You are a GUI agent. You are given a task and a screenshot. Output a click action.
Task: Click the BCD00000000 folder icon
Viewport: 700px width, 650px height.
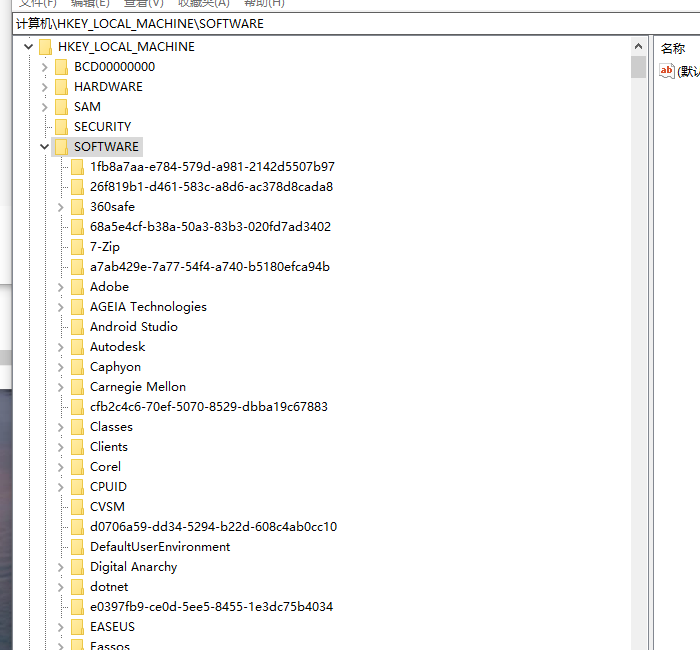(61, 67)
